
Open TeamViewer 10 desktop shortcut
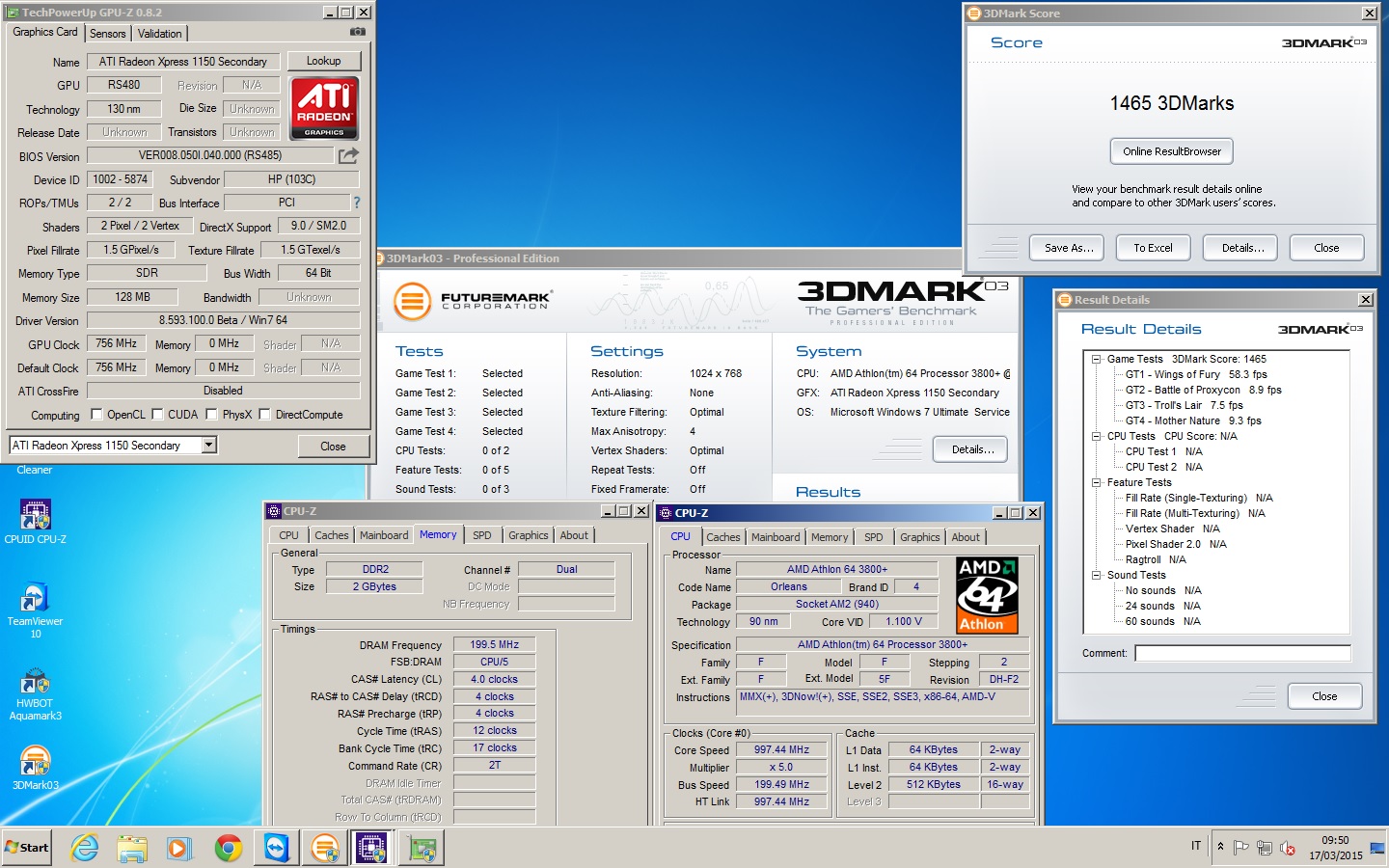tap(36, 610)
